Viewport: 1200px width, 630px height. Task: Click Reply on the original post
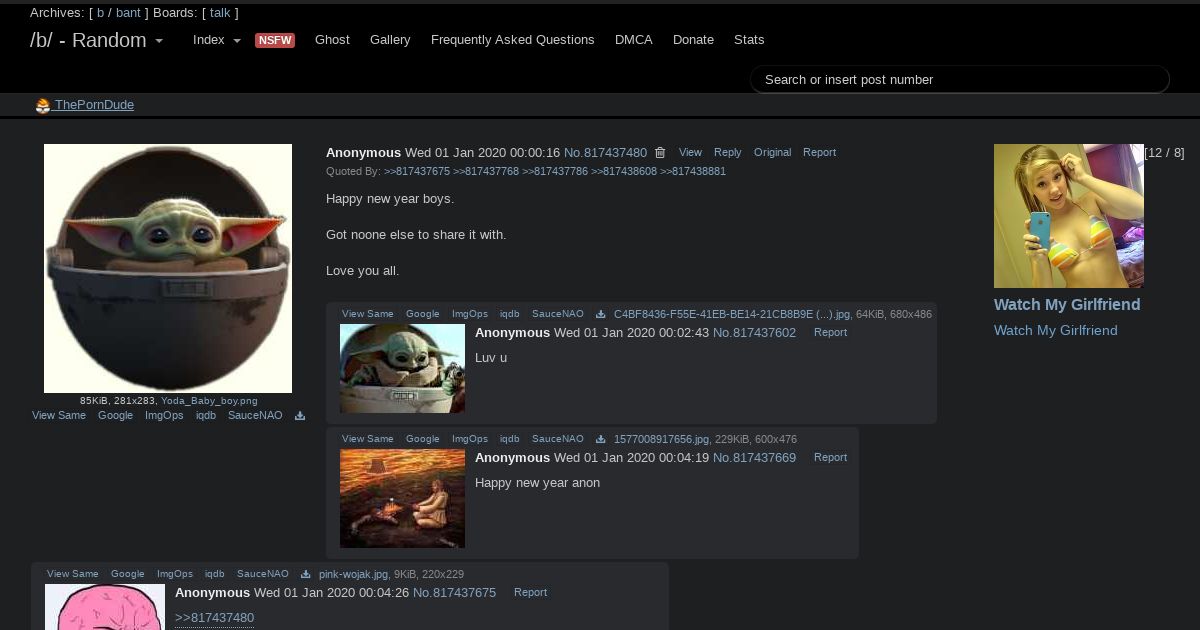727,153
